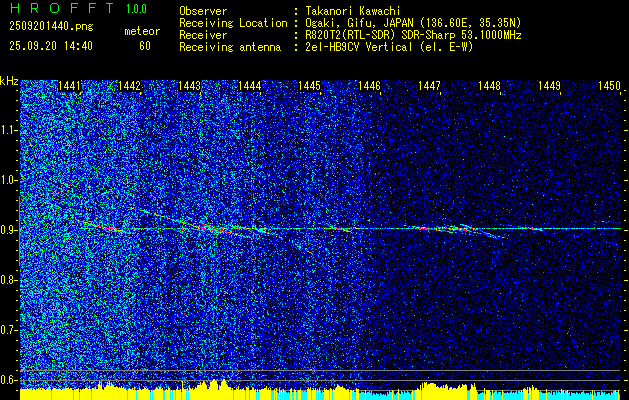The height and width of the screenshot is (400, 629).
Task: Click the 1444 time marker
Action: click(250, 85)
